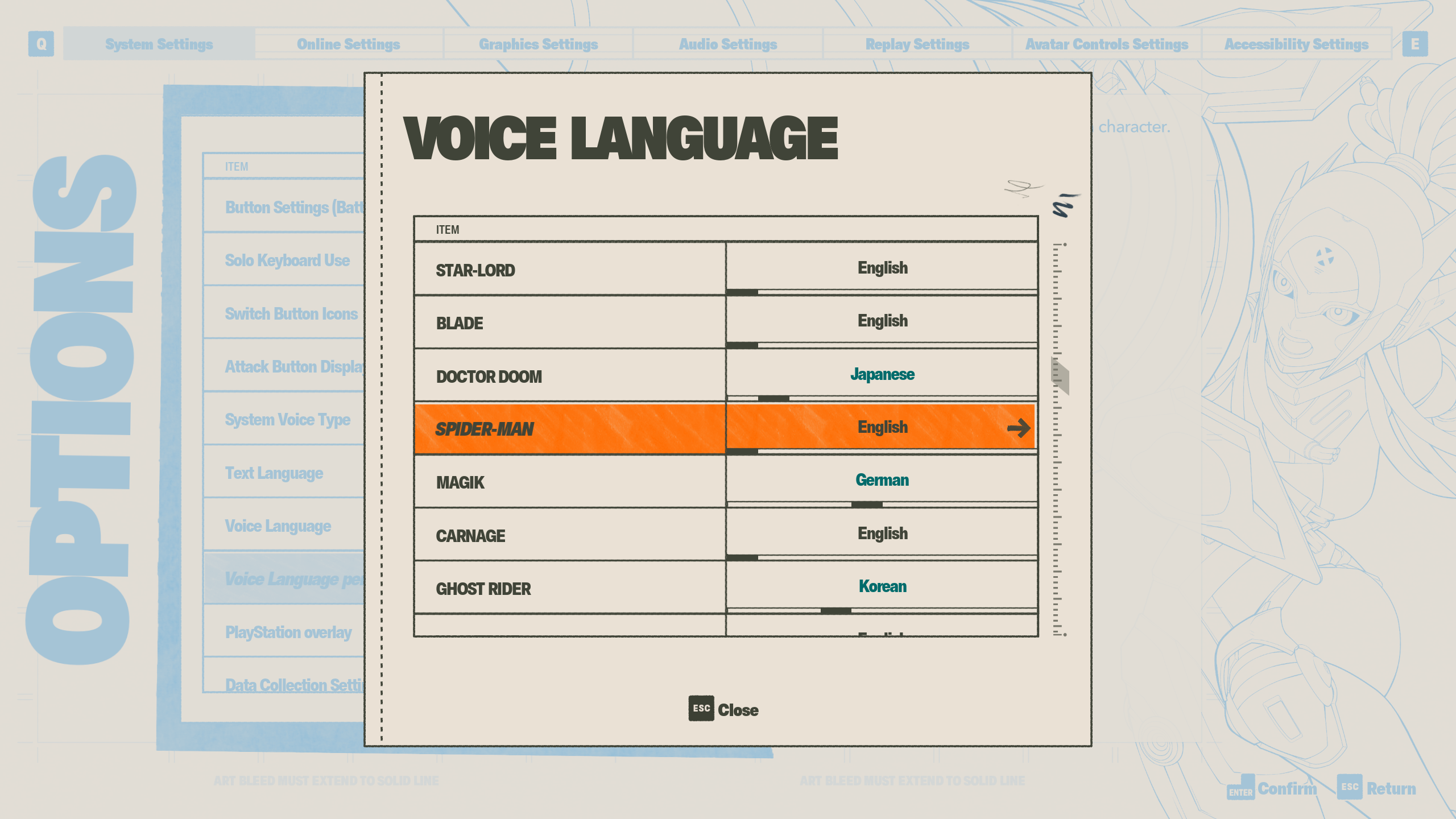
Task: Select Solo Keyboard Use option
Action: 284,260
